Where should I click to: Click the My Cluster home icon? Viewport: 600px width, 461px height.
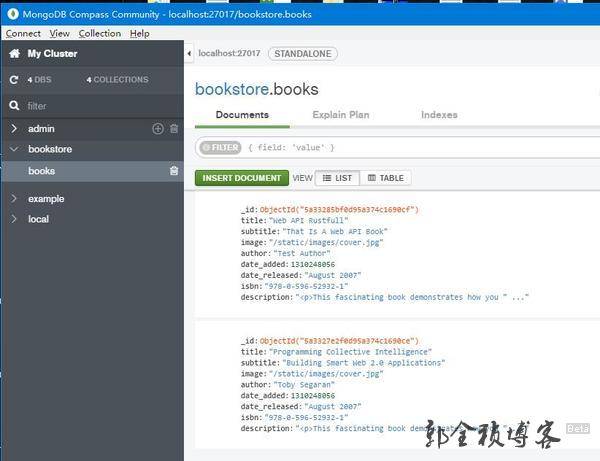point(15,54)
